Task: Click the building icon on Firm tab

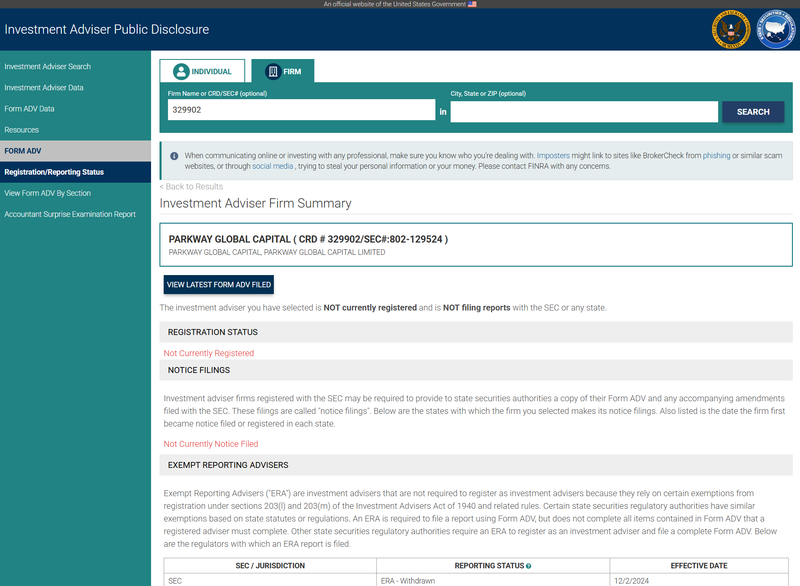Action: [x=273, y=71]
